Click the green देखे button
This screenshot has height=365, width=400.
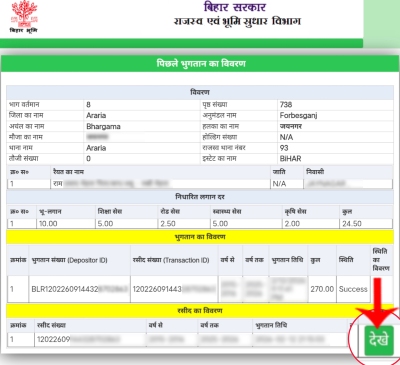point(379,340)
